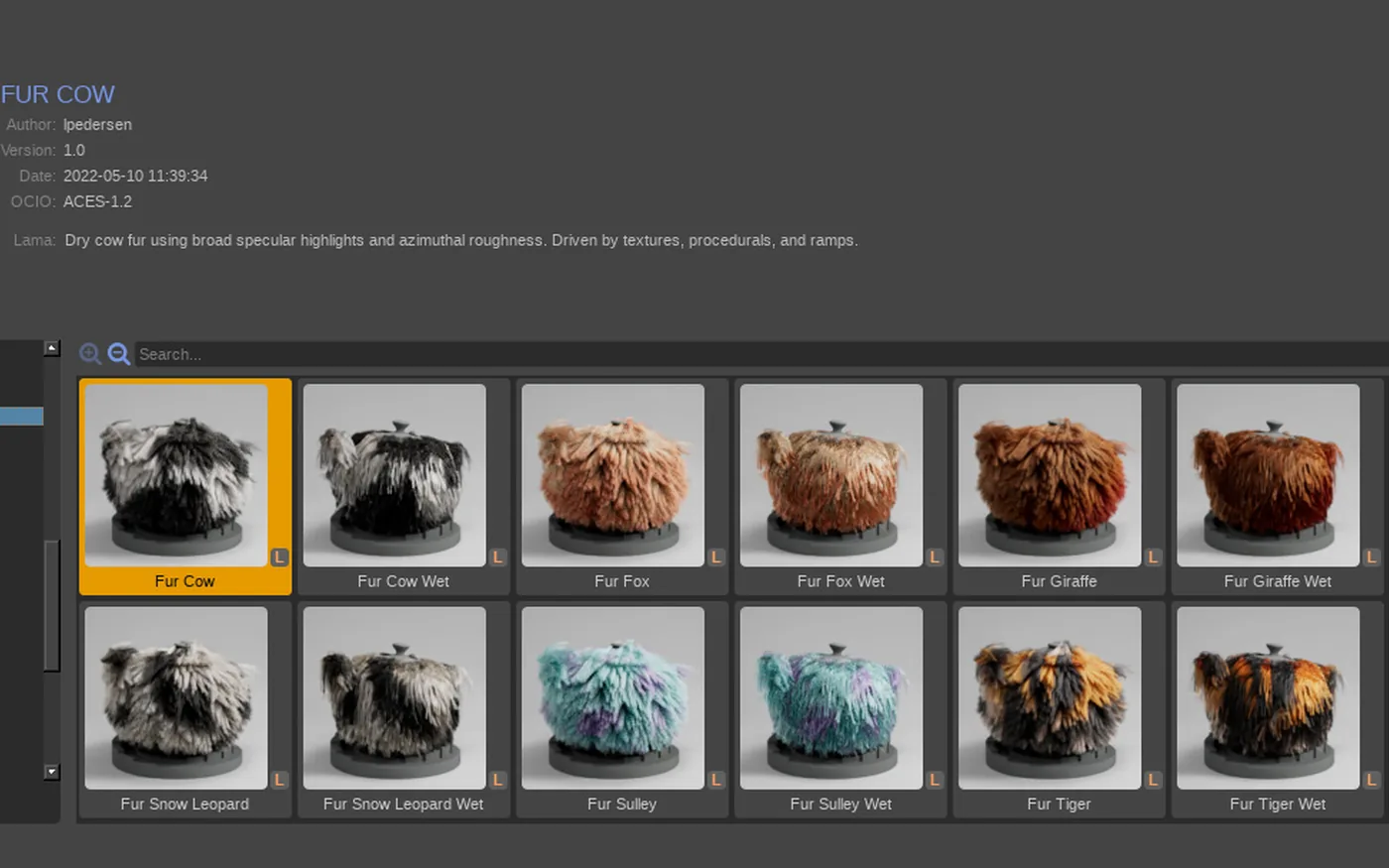Click the L badge on Fur Cow Wet

(498, 558)
